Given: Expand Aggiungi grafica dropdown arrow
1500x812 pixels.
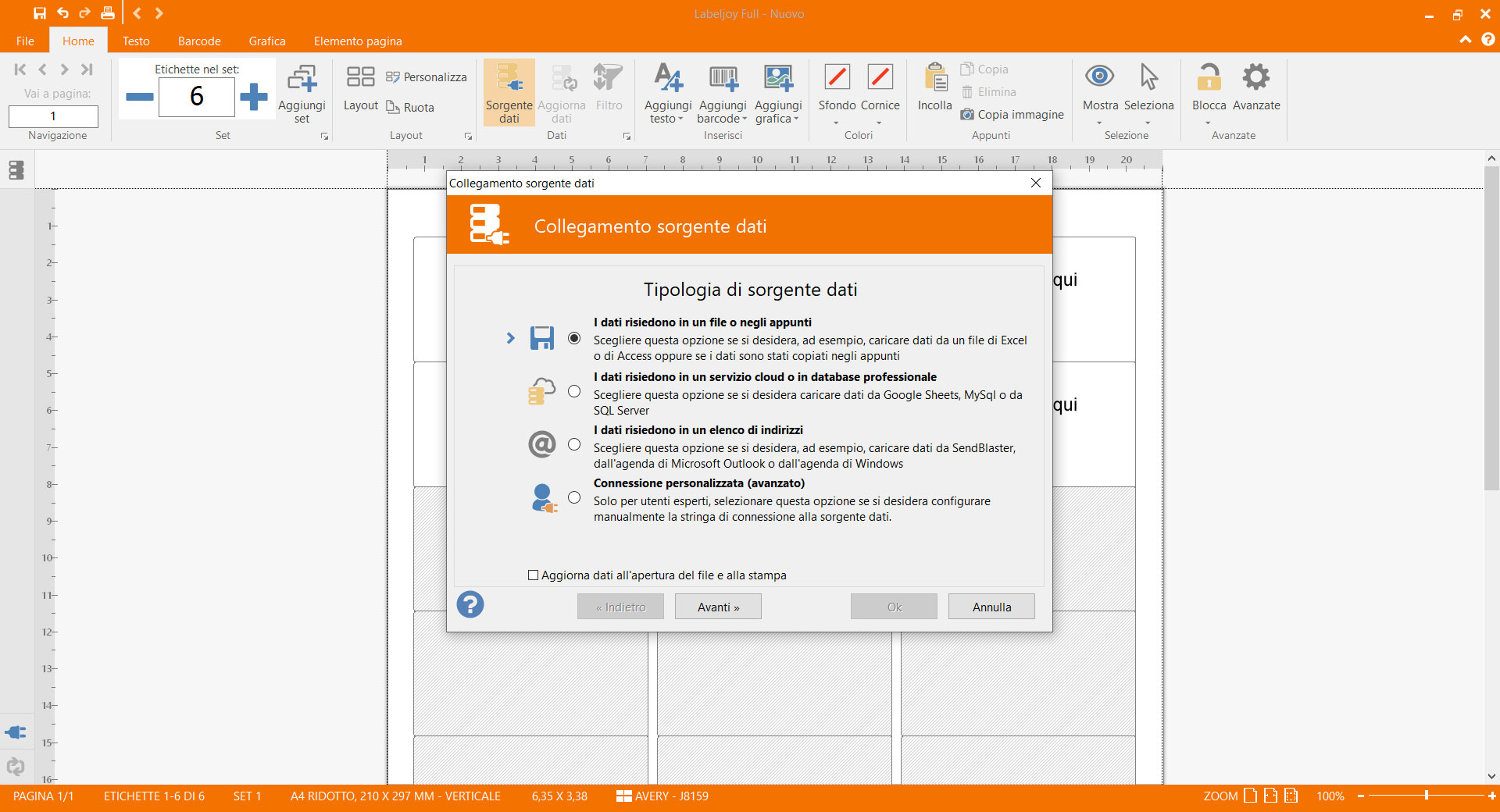Looking at the screenshot, I should click(x=796, y=119).
